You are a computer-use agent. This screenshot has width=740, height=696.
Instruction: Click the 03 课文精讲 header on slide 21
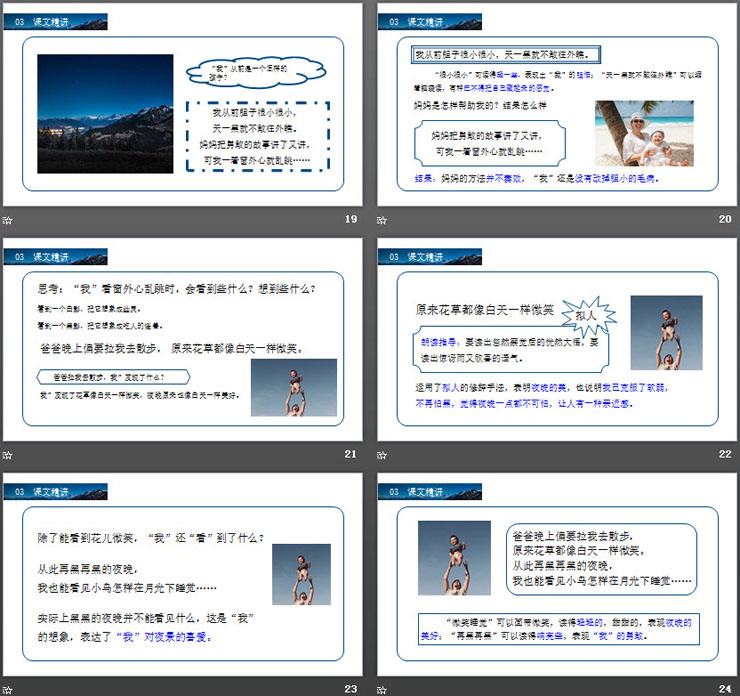55,257
